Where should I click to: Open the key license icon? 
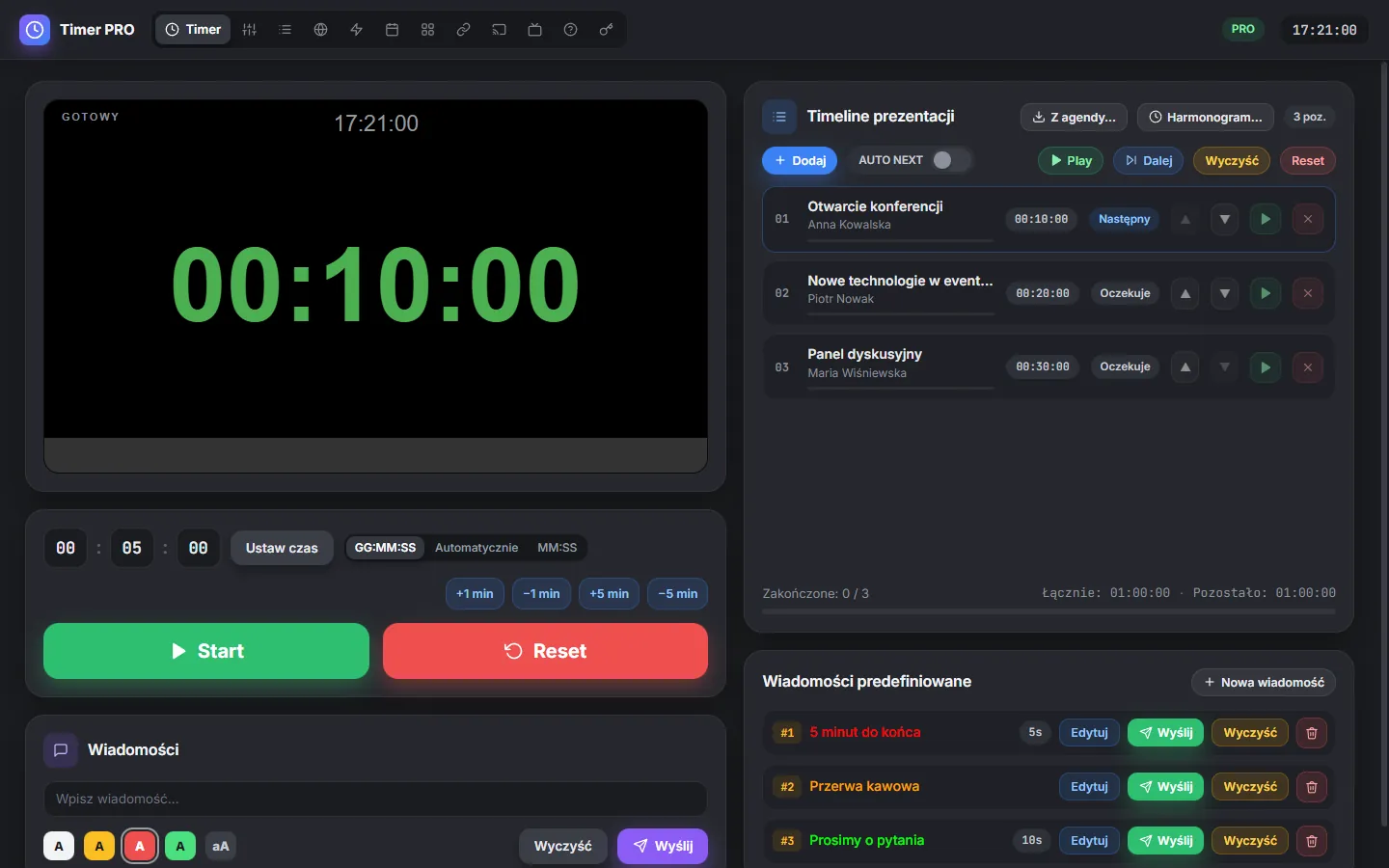(607, 30)
